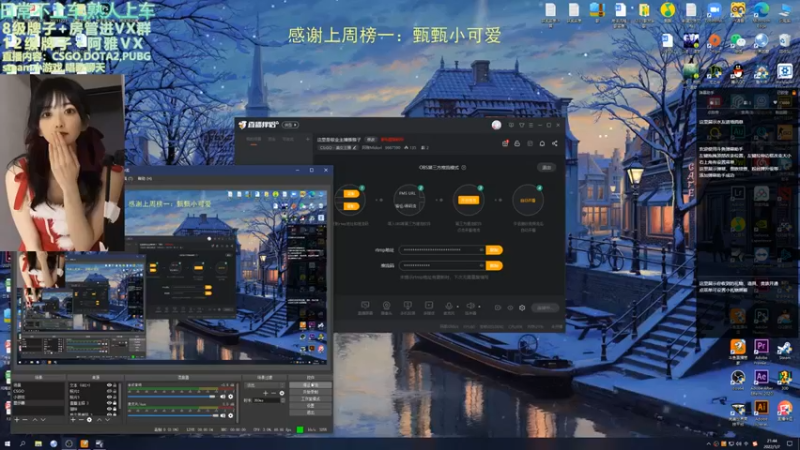
Task: Toggle visibility of first OBS source
Action: 109,385
